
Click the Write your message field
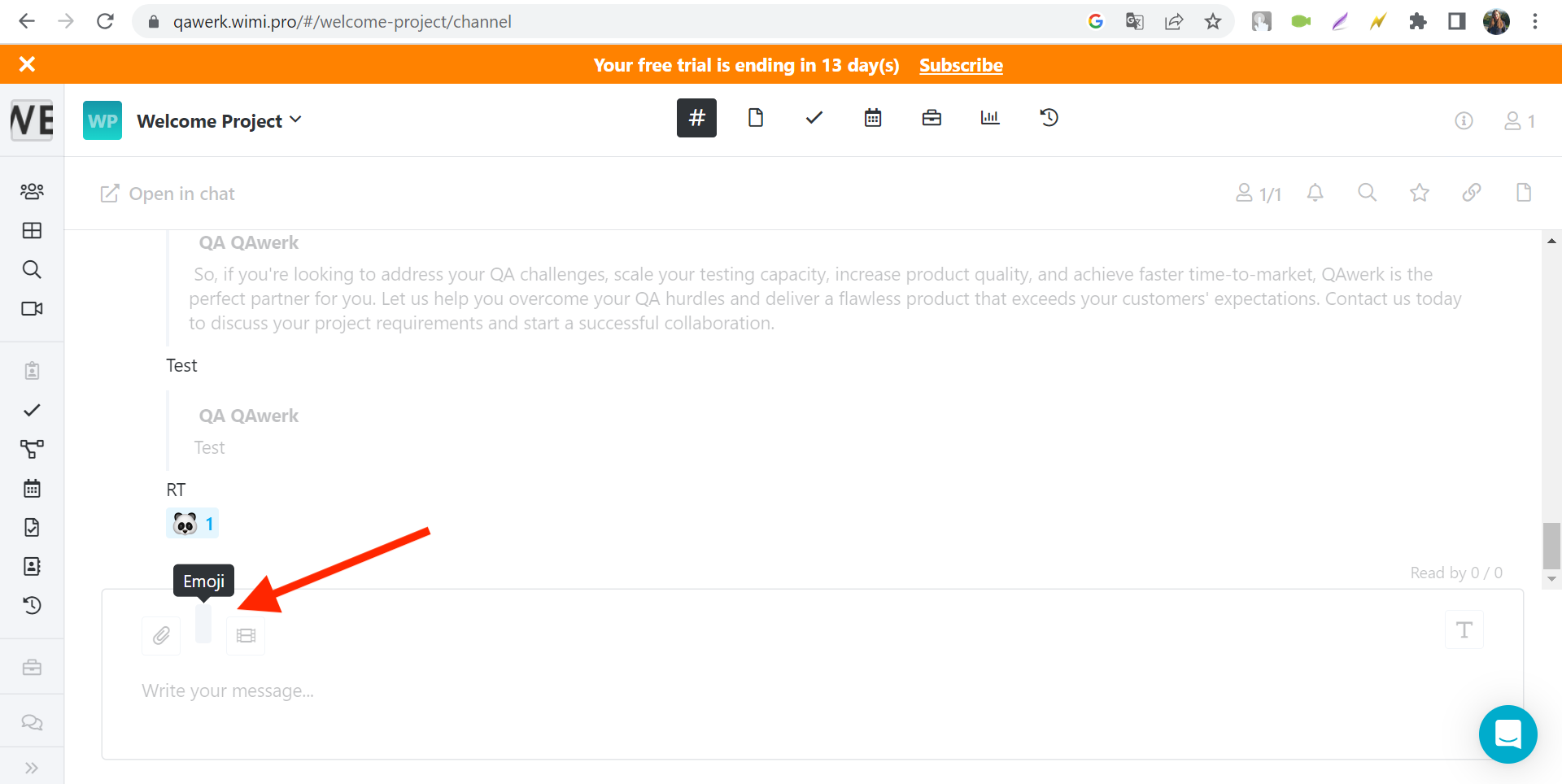click(x=812, y=691)
